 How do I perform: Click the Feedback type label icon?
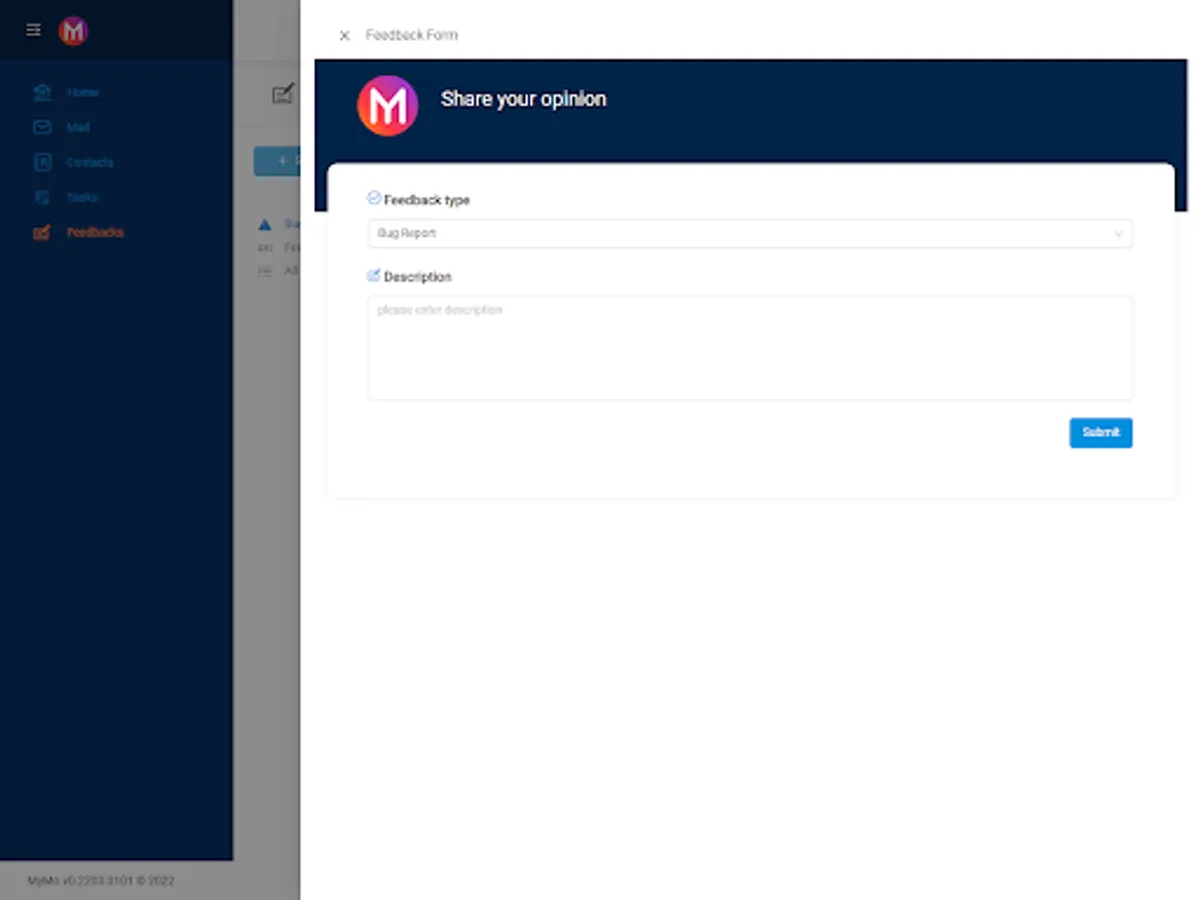coord(374,198)
